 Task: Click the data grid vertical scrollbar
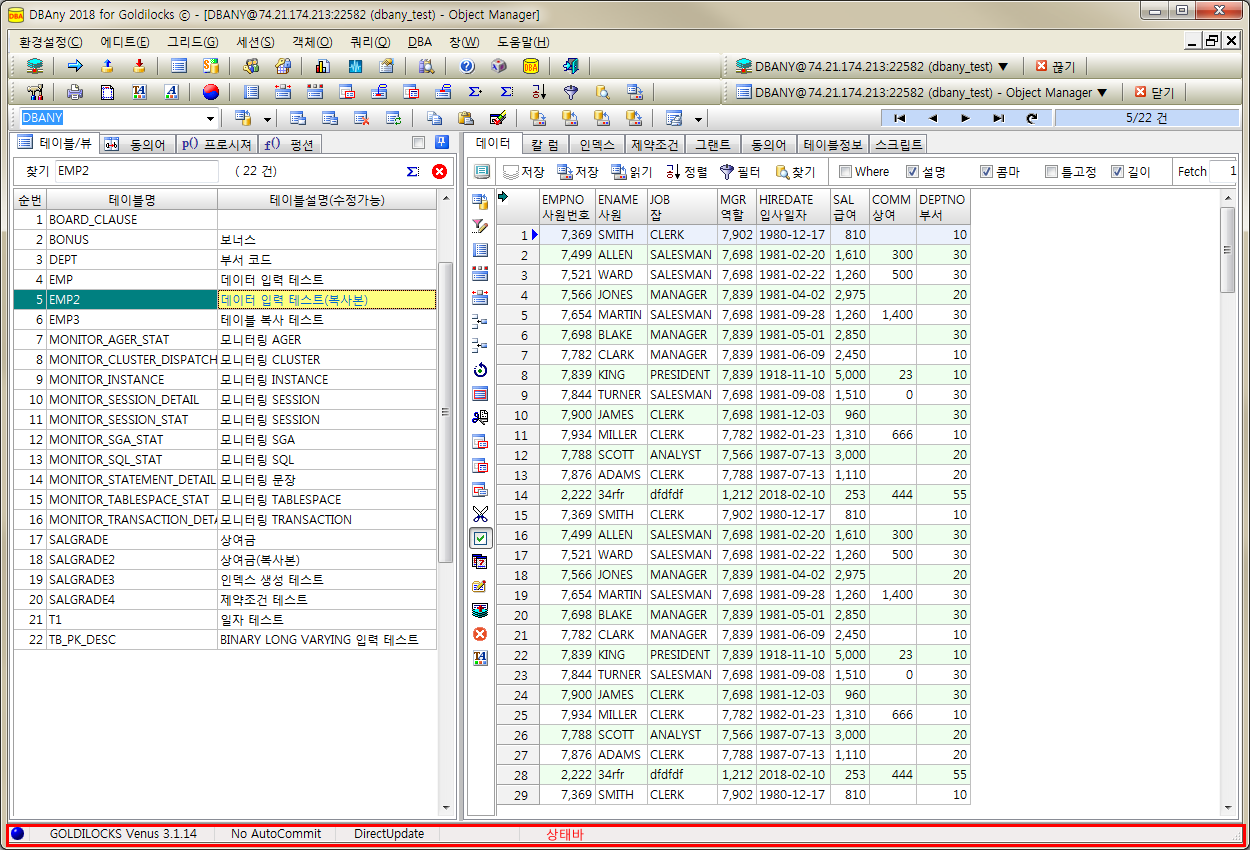(1230, 501)
